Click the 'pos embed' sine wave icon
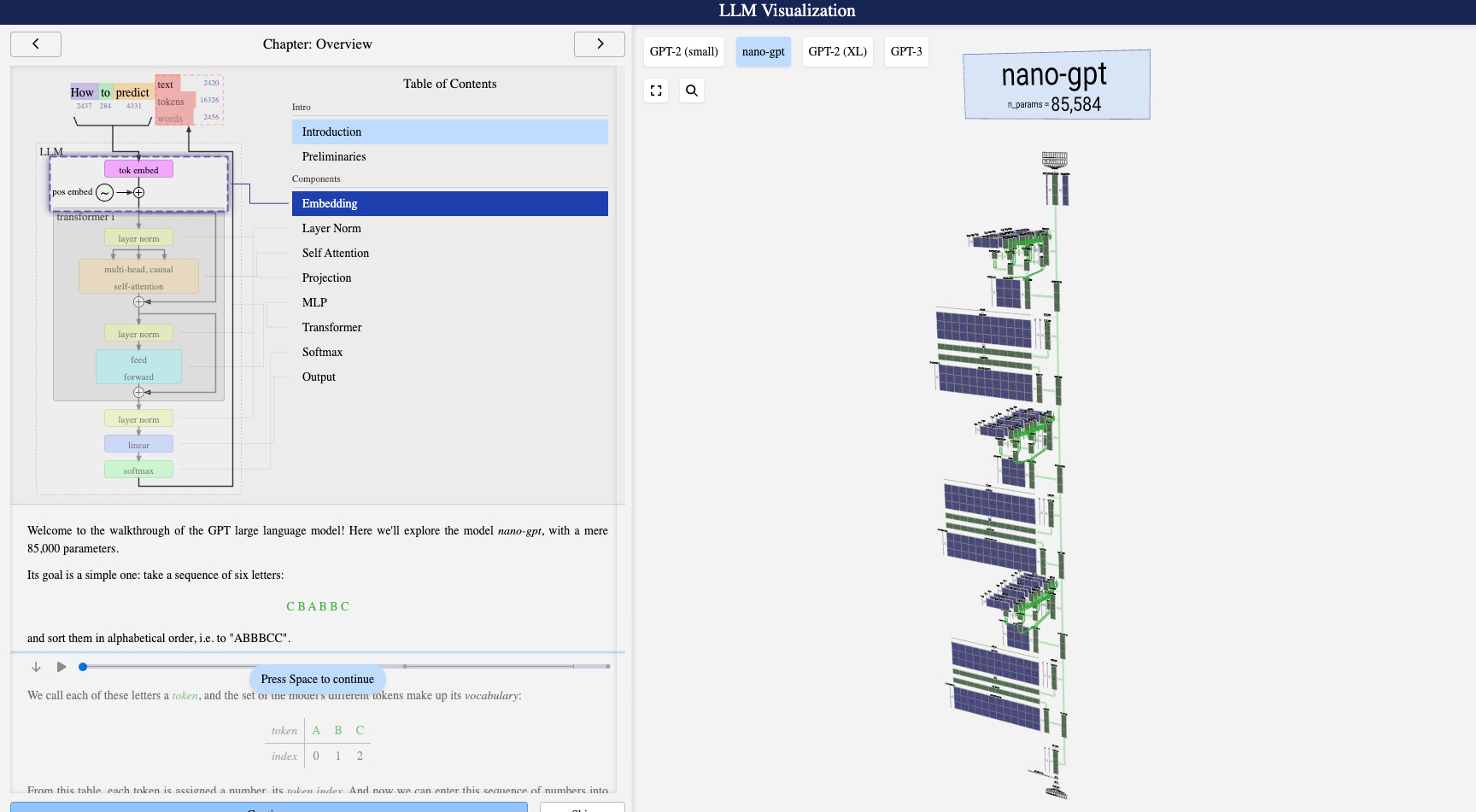Viewport: 1476px width, 812px height. click(104, 193)
